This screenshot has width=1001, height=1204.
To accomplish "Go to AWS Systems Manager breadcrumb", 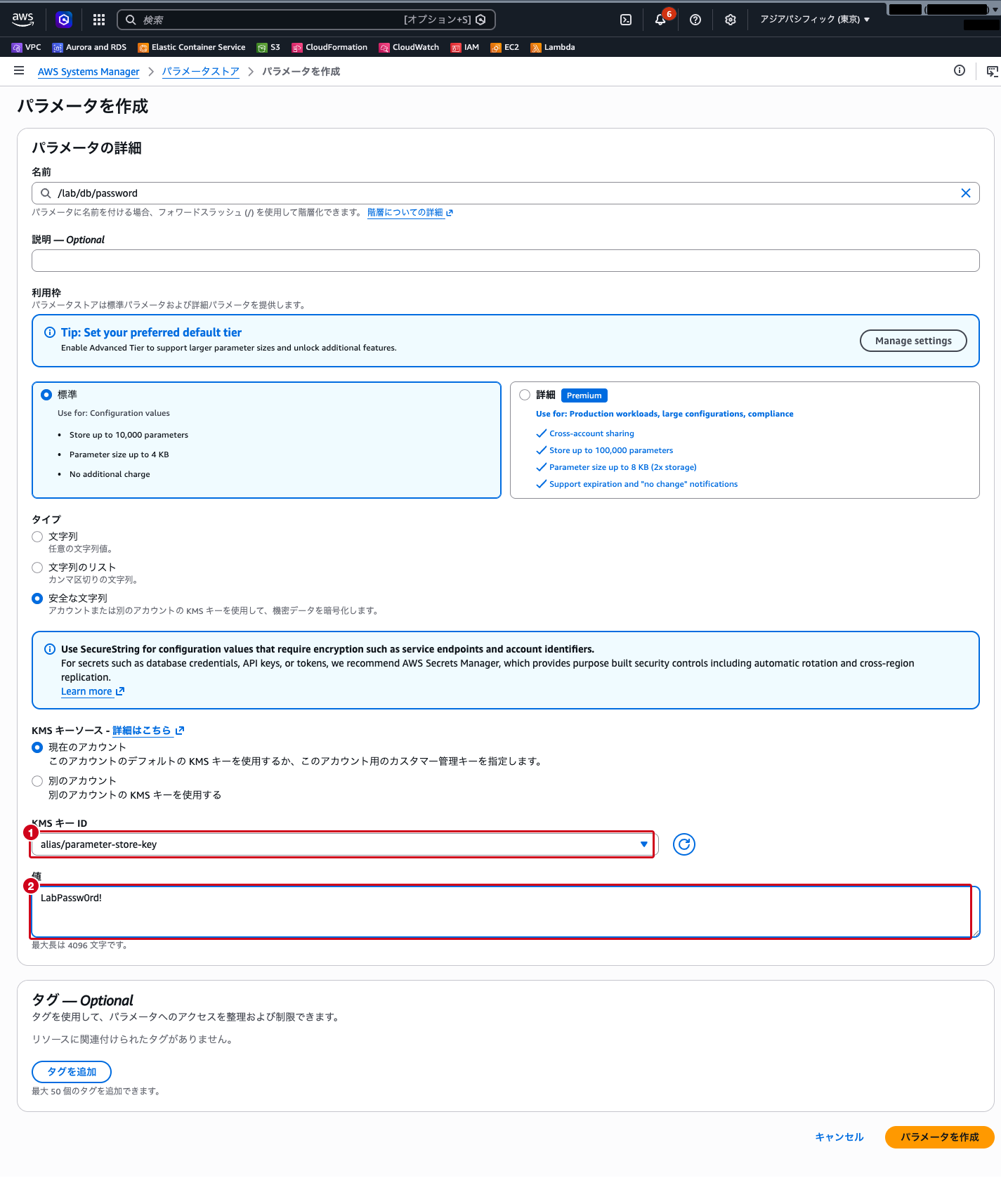I will click(x=89, y=72).
